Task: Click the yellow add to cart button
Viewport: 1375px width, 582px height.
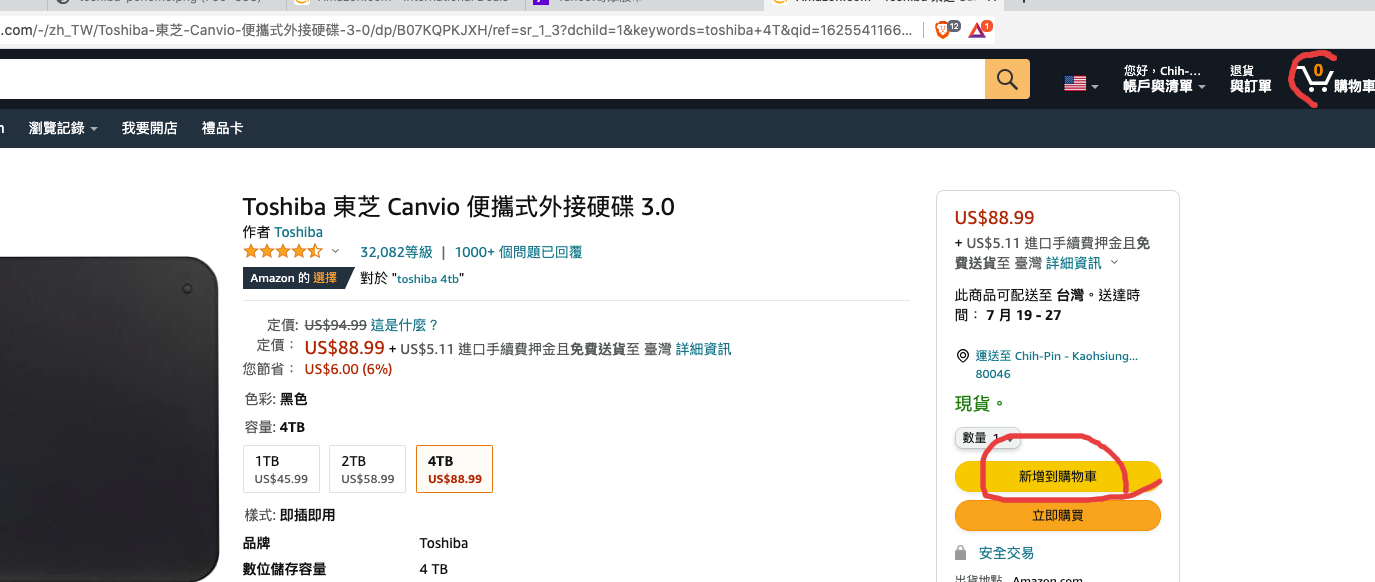Action: click(1057, 477)
